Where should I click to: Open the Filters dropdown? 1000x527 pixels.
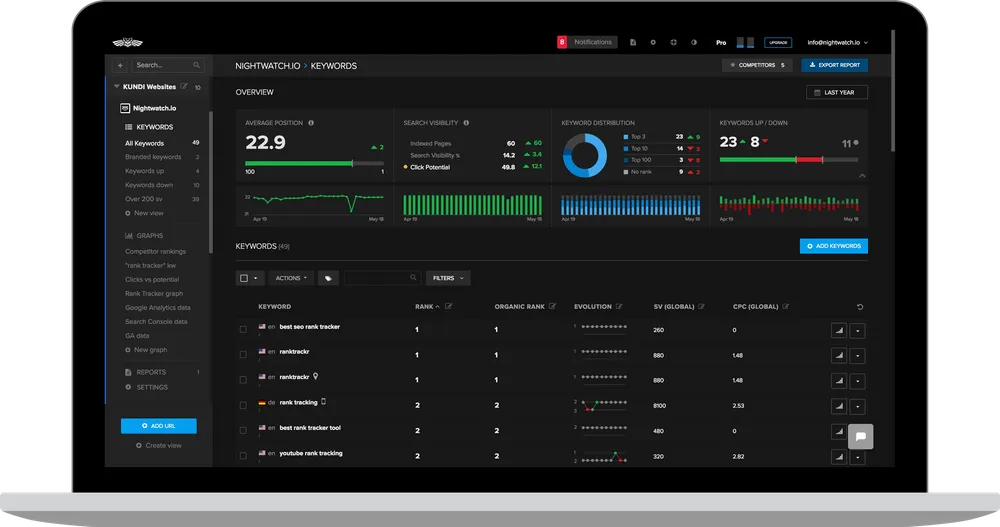(448, 278)
